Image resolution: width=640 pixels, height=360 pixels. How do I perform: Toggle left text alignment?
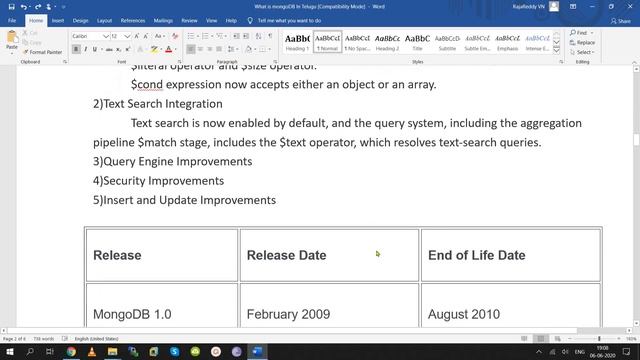click(191, 49)
